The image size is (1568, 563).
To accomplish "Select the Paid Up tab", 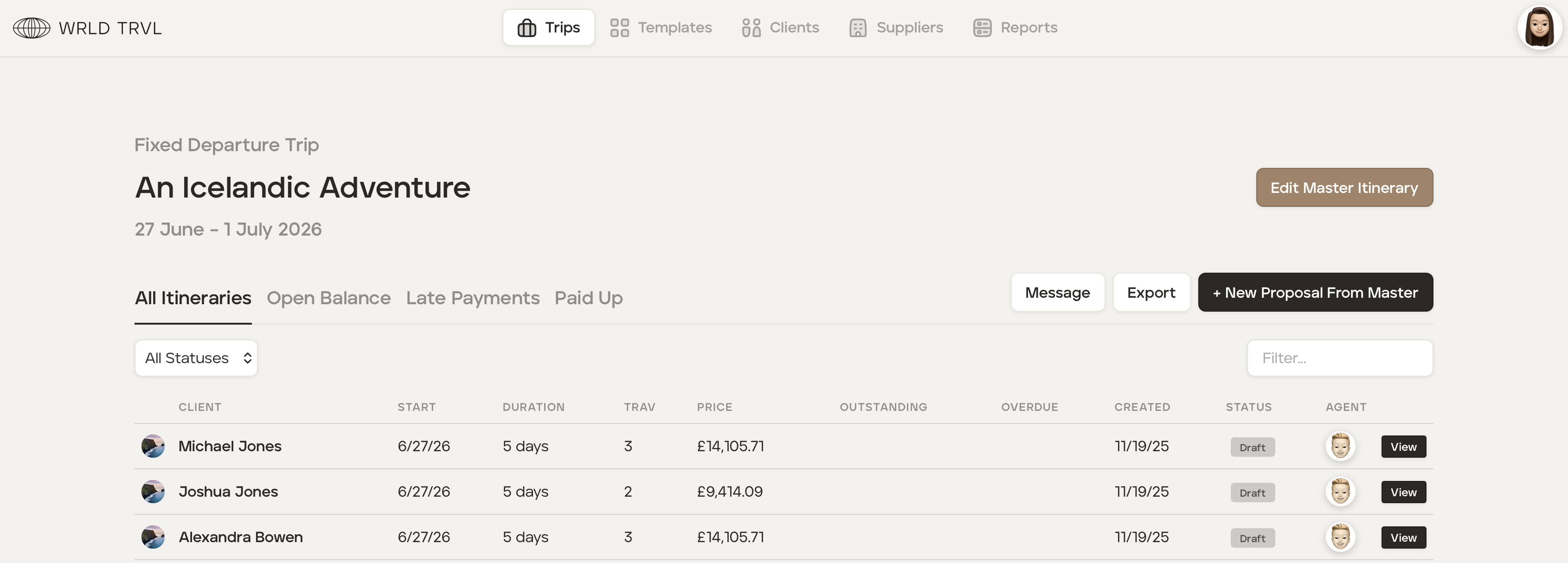I will point(588,298).
